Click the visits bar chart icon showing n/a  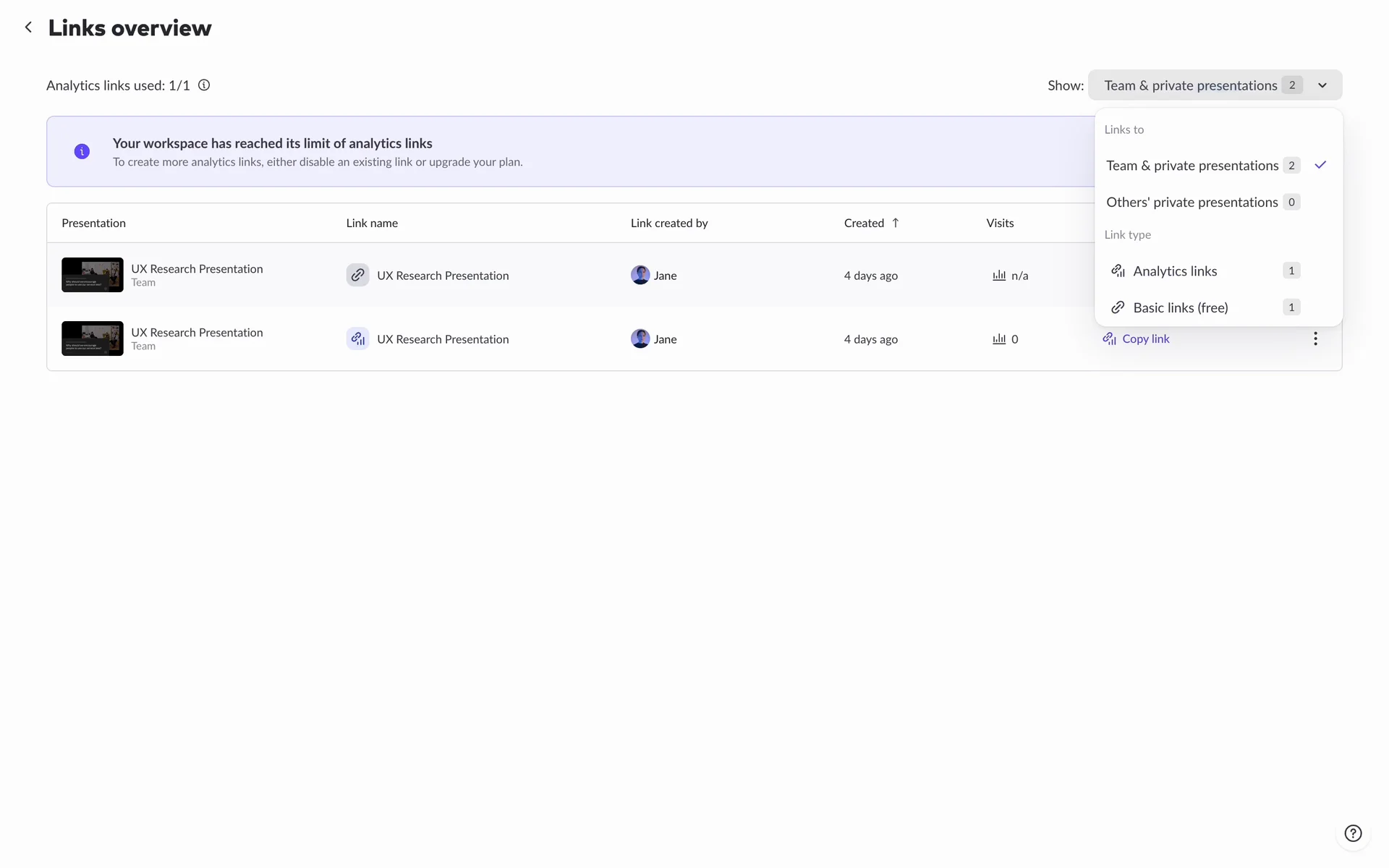coord(999,275)
